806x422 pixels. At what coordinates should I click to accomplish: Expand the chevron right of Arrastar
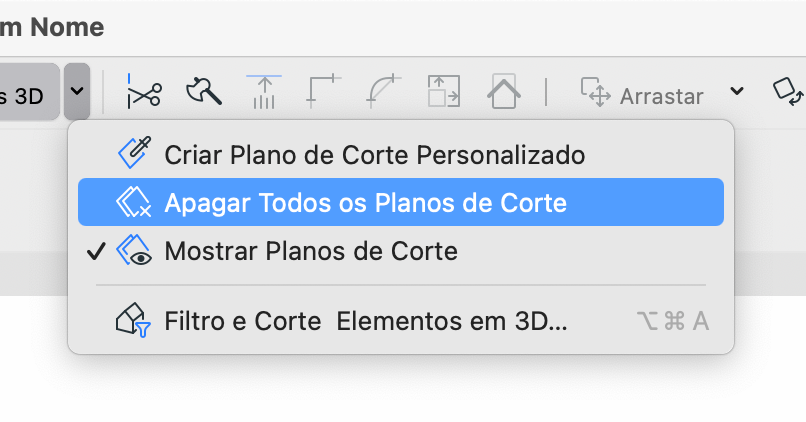tap(737, 91)
